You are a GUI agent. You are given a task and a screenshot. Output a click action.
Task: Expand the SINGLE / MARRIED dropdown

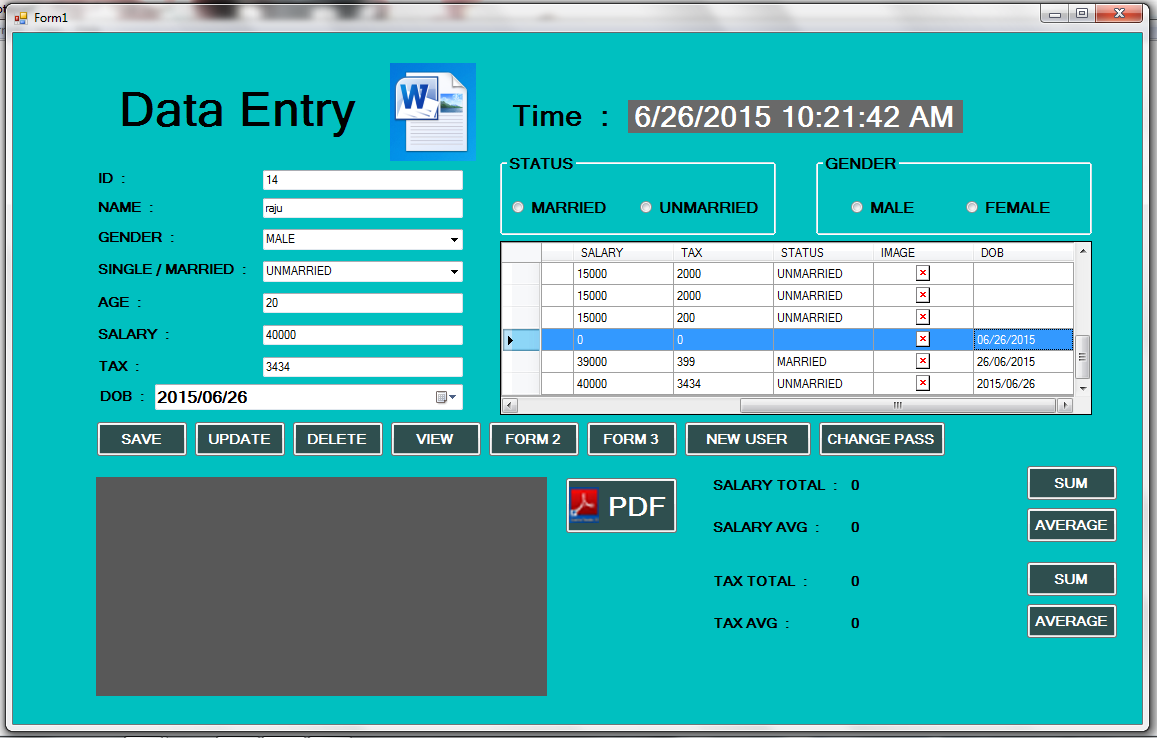coord(453,271)
